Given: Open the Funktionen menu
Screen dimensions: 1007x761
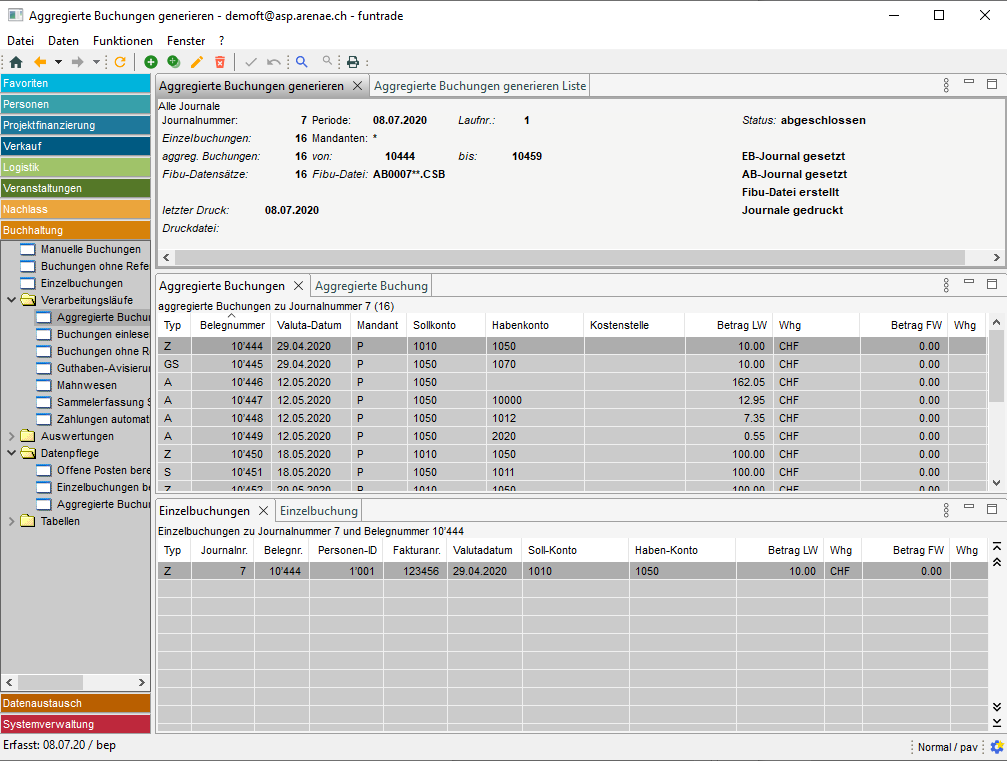Looking at the screenshot, I should (123, 41).
